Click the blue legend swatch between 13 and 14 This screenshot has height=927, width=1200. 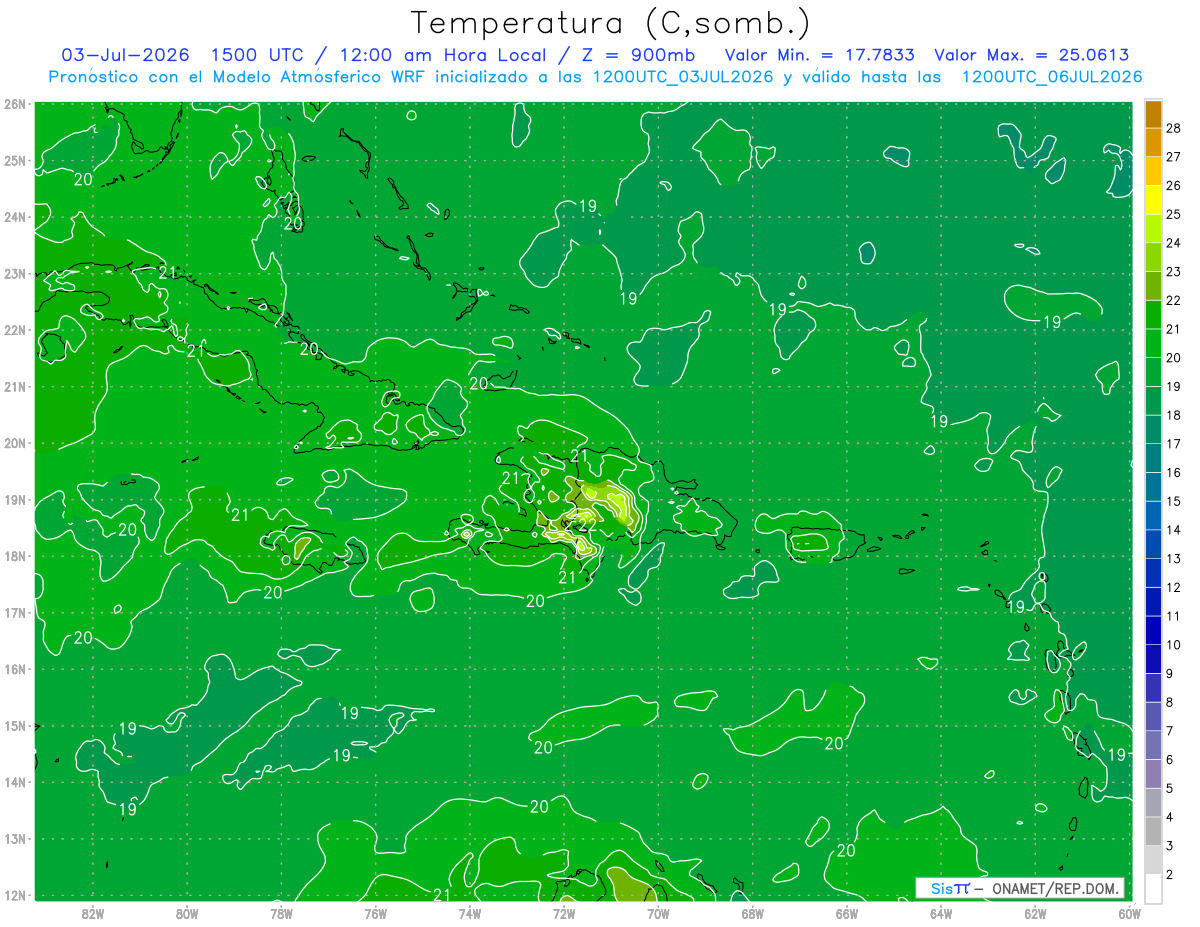[x=1153, y=544]
